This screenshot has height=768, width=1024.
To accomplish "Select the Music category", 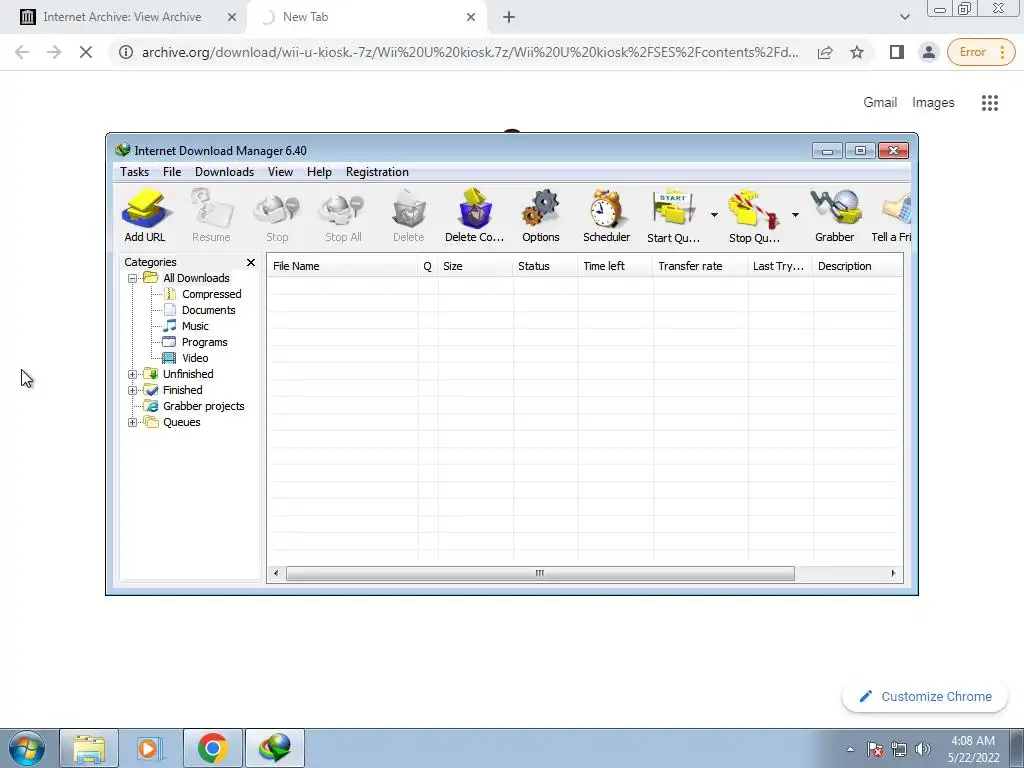I will pyautogui.click(x=195, y=326).
